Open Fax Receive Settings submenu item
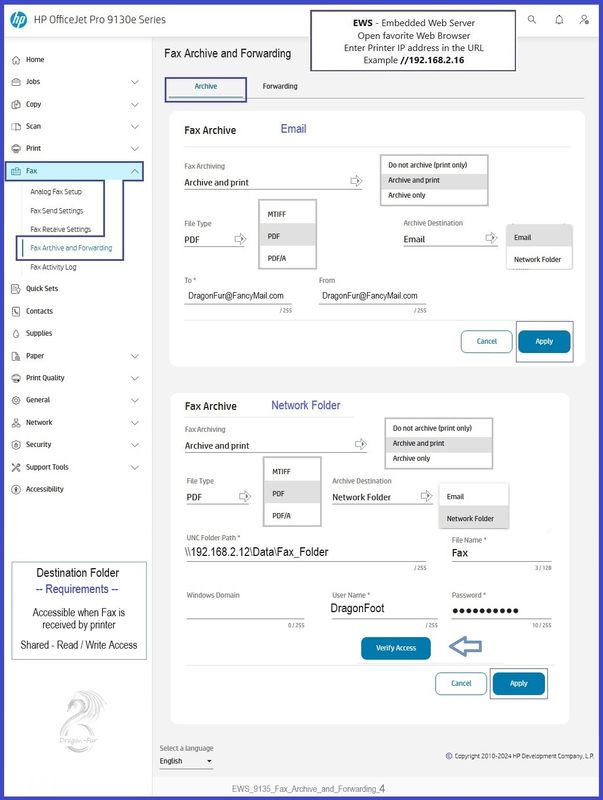Image resolution: width=603 pixels, height=800 pixels. 61,230
